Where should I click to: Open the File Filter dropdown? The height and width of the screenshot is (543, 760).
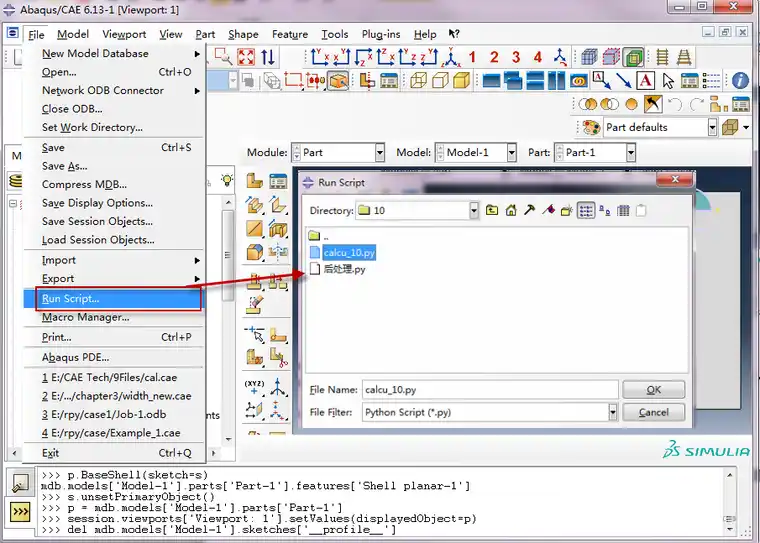tap(613, 413)
